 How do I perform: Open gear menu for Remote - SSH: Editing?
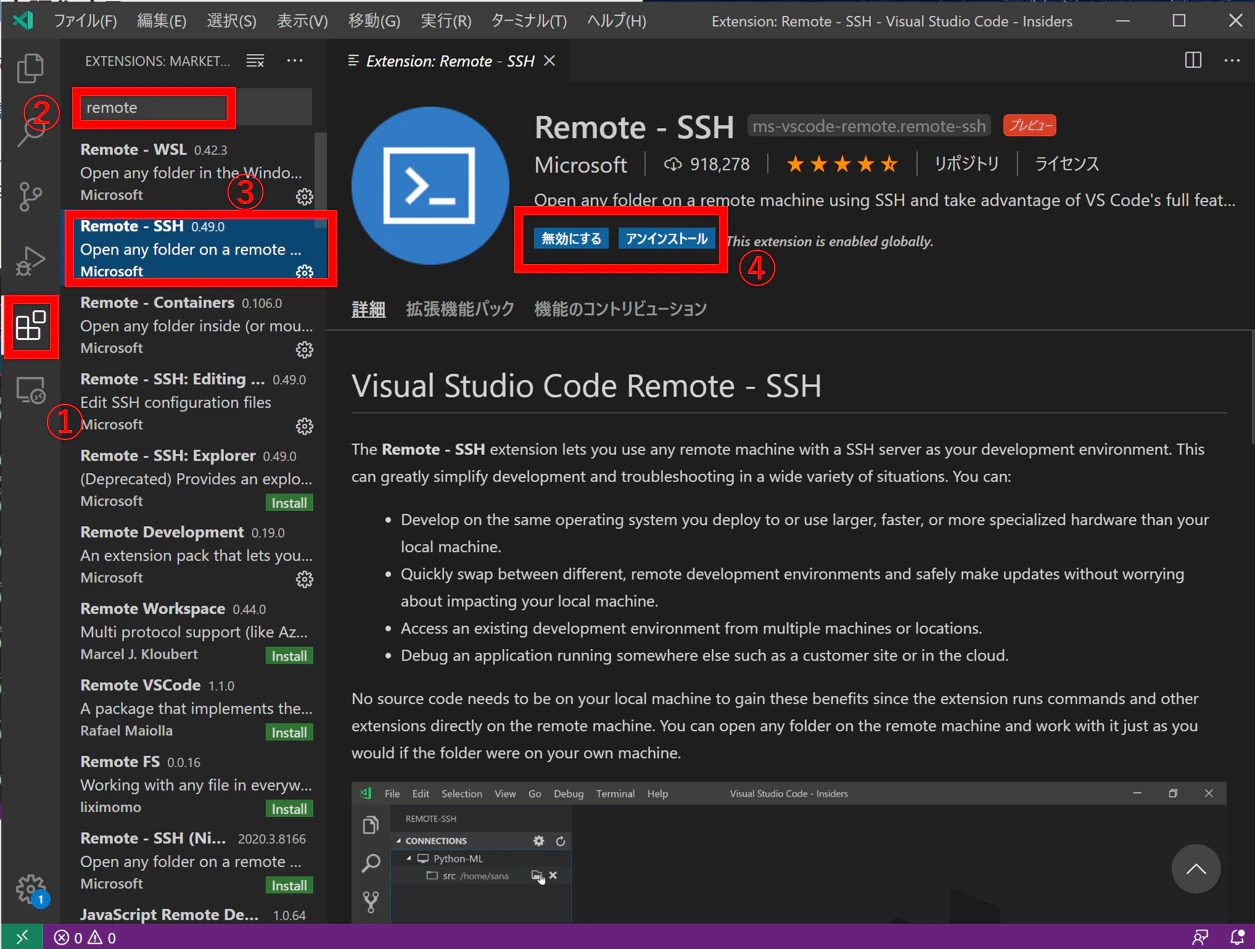304,426
